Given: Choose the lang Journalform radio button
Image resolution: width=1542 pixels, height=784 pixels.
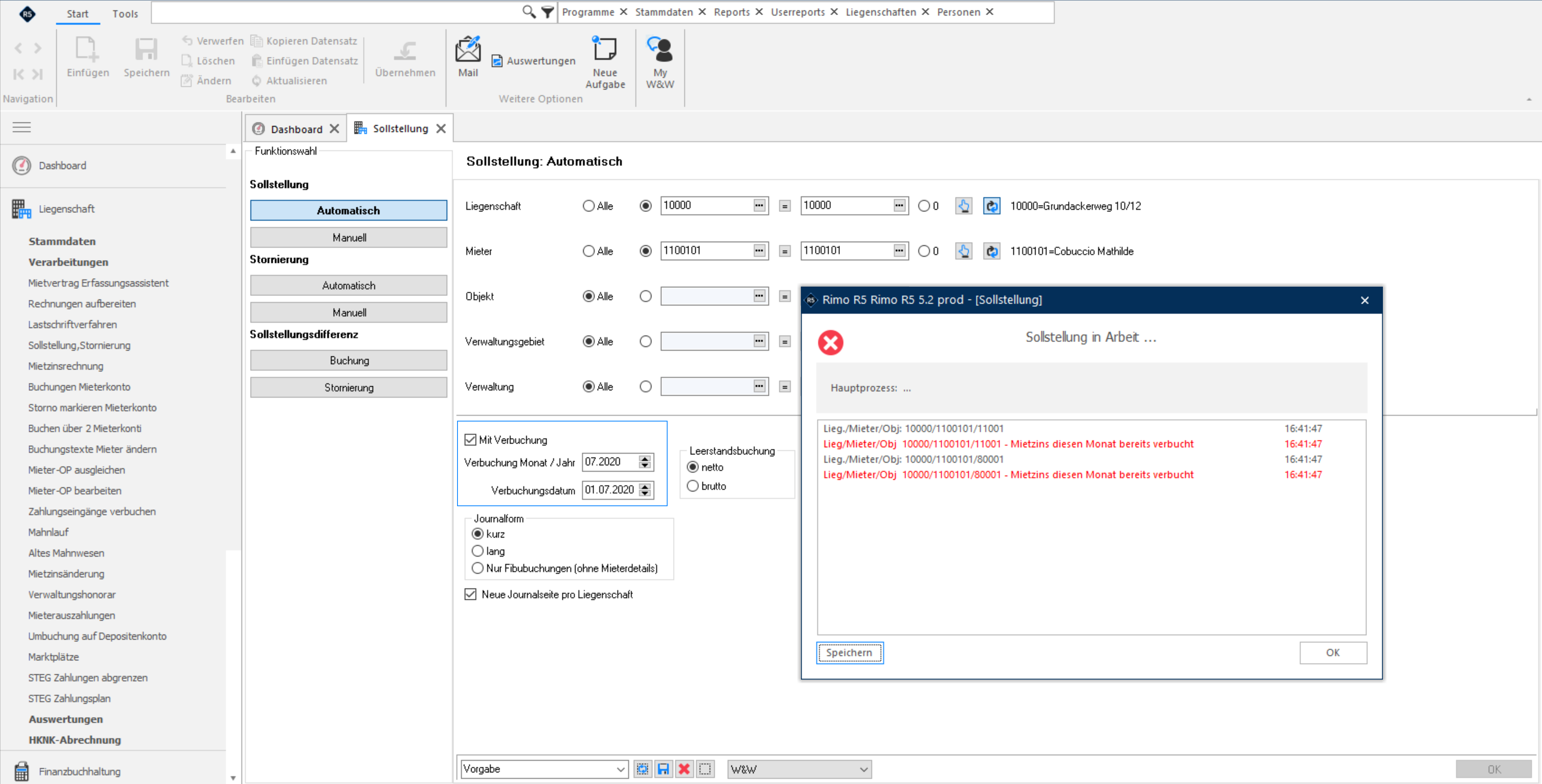Looking at the screenshot, I should [x=478, y=551].
